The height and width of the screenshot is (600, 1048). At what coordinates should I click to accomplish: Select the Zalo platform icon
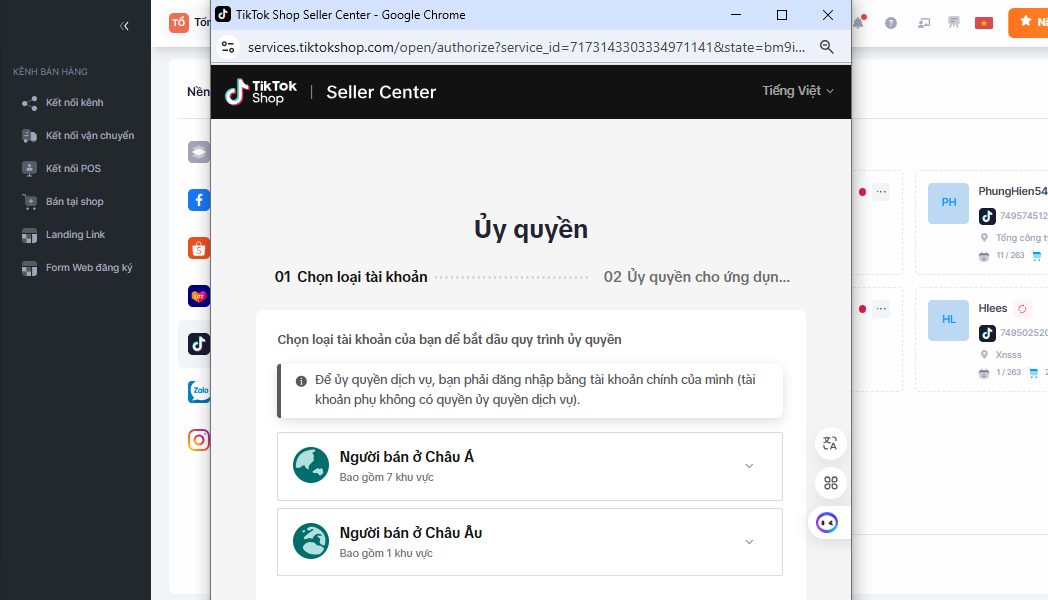pos(199,392)
